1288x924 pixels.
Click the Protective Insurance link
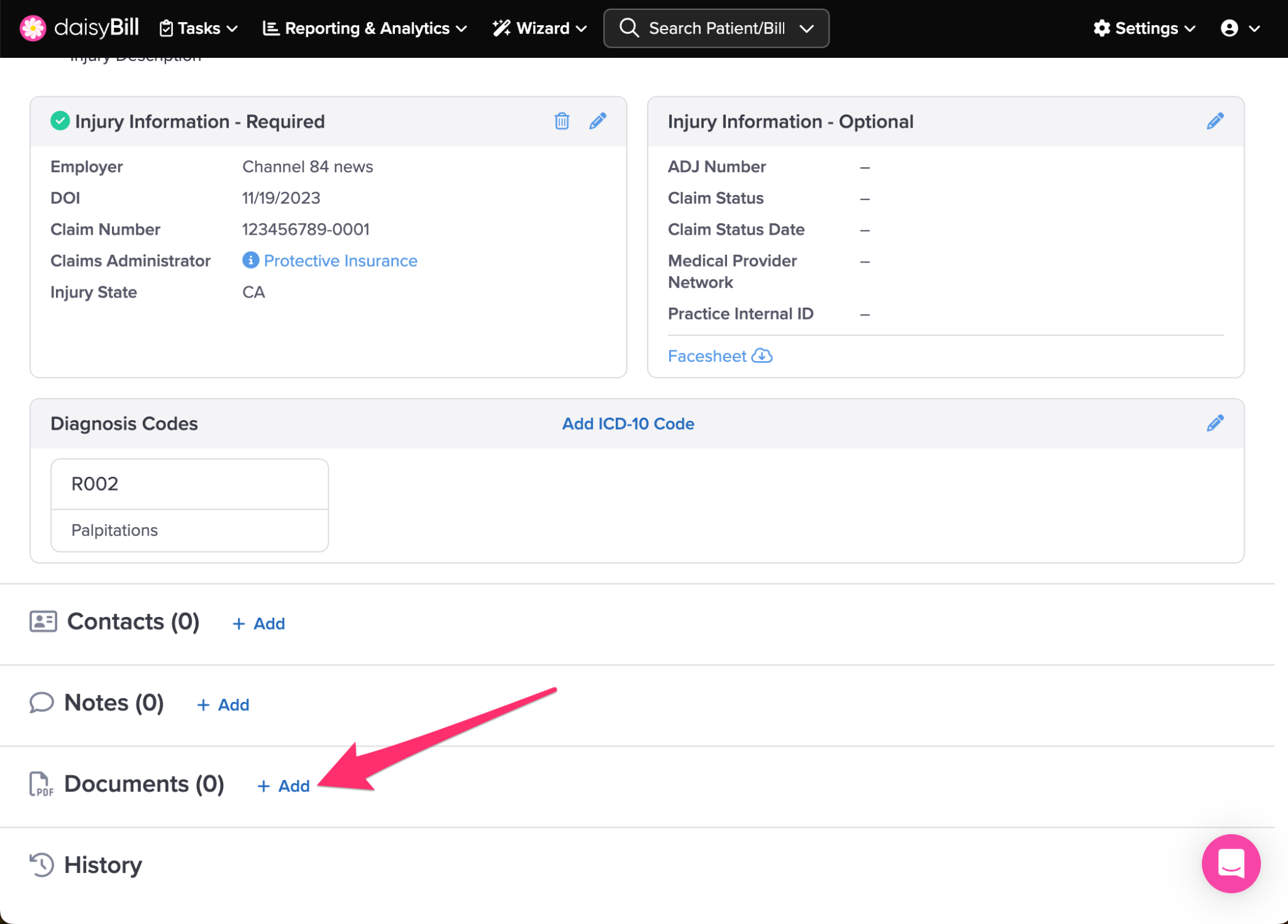tap(340, 260)
